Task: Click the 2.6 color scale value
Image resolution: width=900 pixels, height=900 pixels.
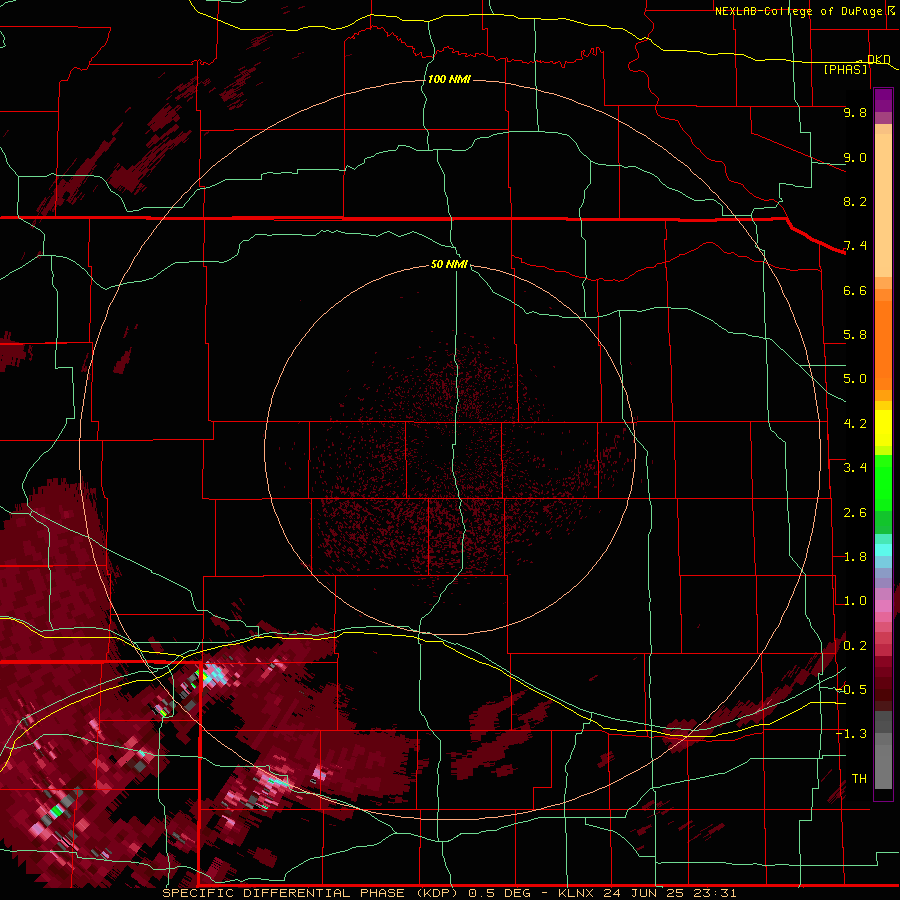Action: tap(855, 513)
